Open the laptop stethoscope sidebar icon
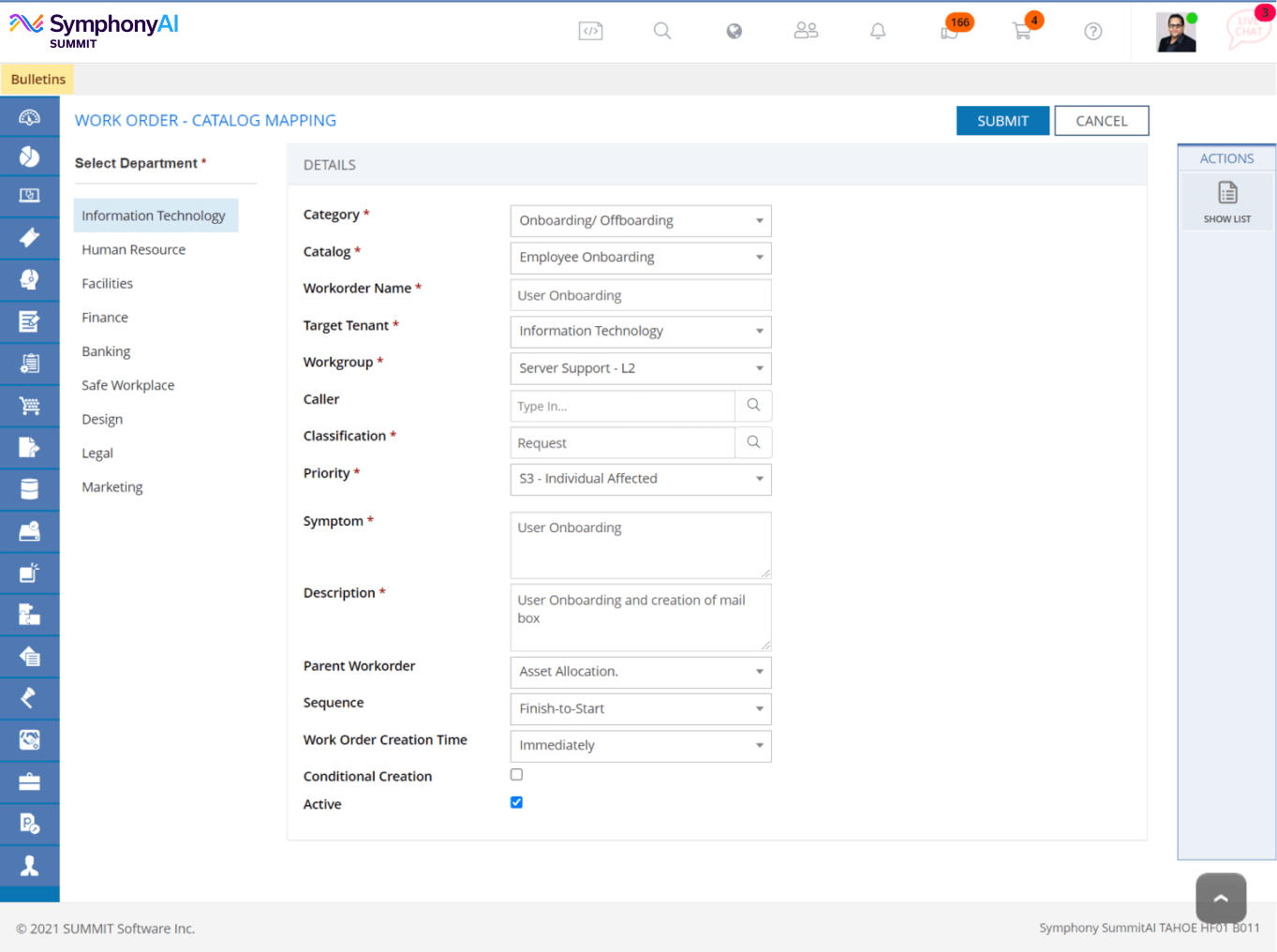 pyautogui.click(x=29, y=196)
